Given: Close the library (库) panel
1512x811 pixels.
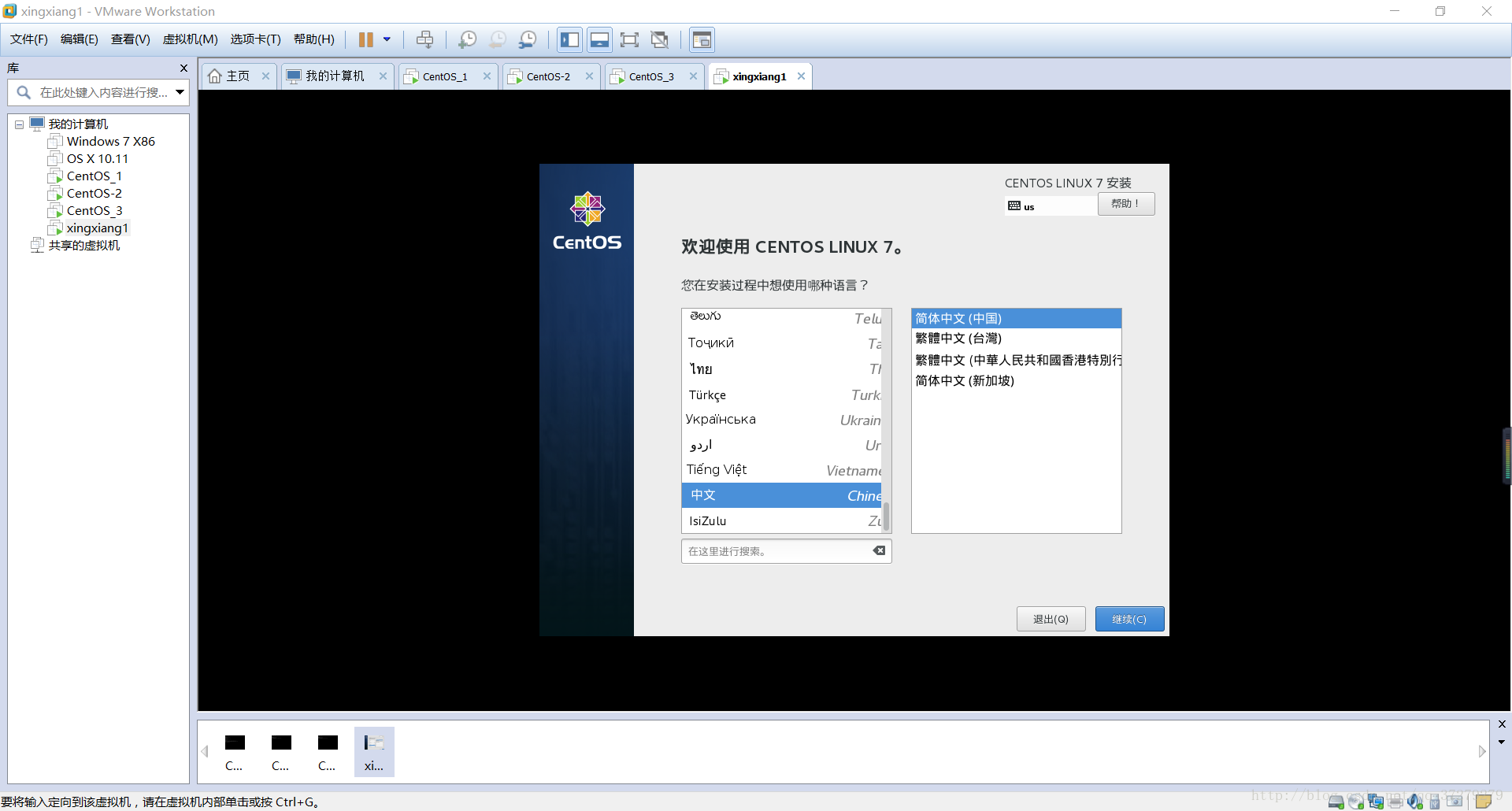Looking at the screenshot, I should pos(183,69).
